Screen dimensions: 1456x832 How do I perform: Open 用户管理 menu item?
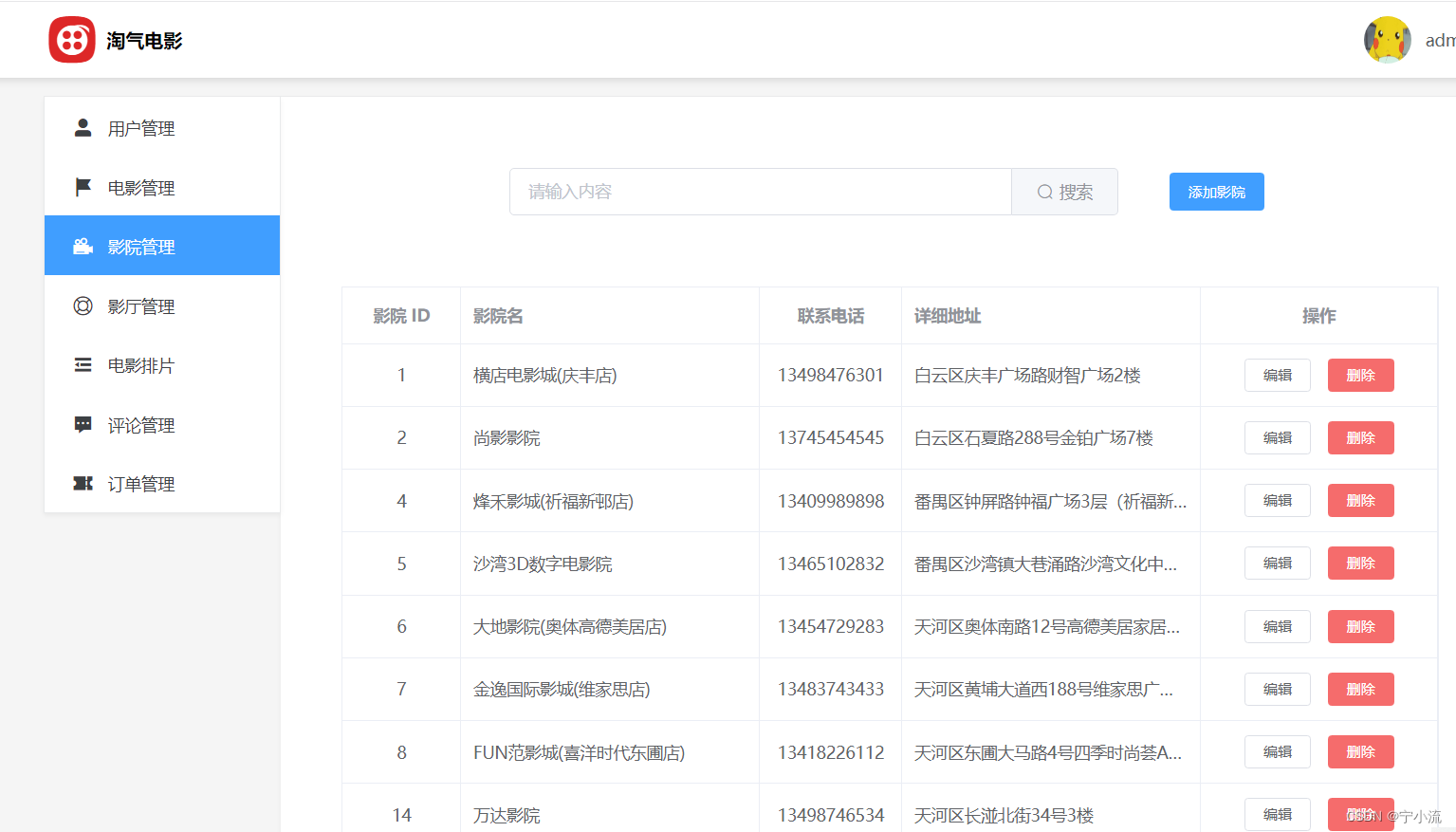pyautogui.click(x=162, y=128)
